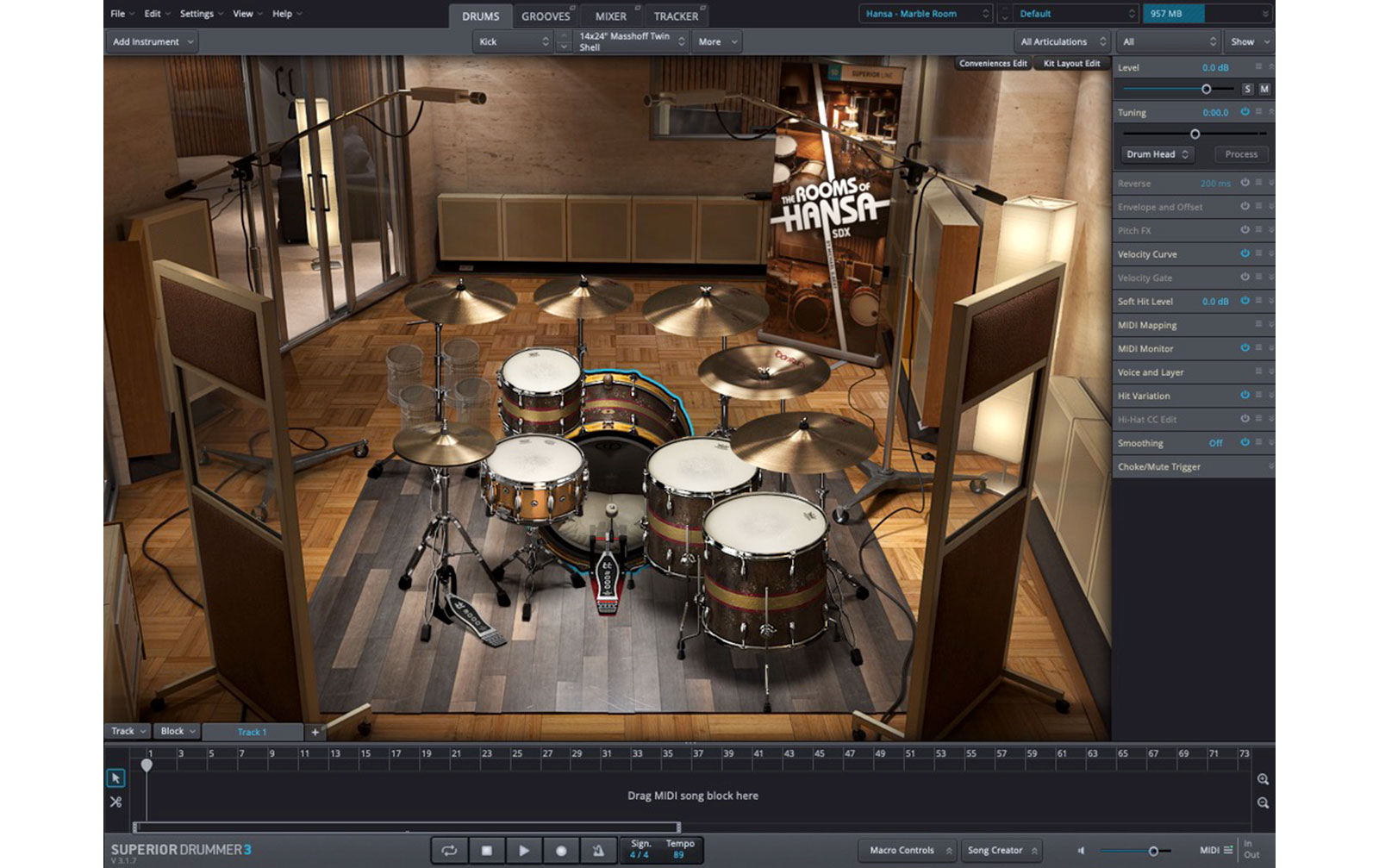Enable Envelope and Offset power button
The image size is (1379, 868).
click(x=1245, y=206)
